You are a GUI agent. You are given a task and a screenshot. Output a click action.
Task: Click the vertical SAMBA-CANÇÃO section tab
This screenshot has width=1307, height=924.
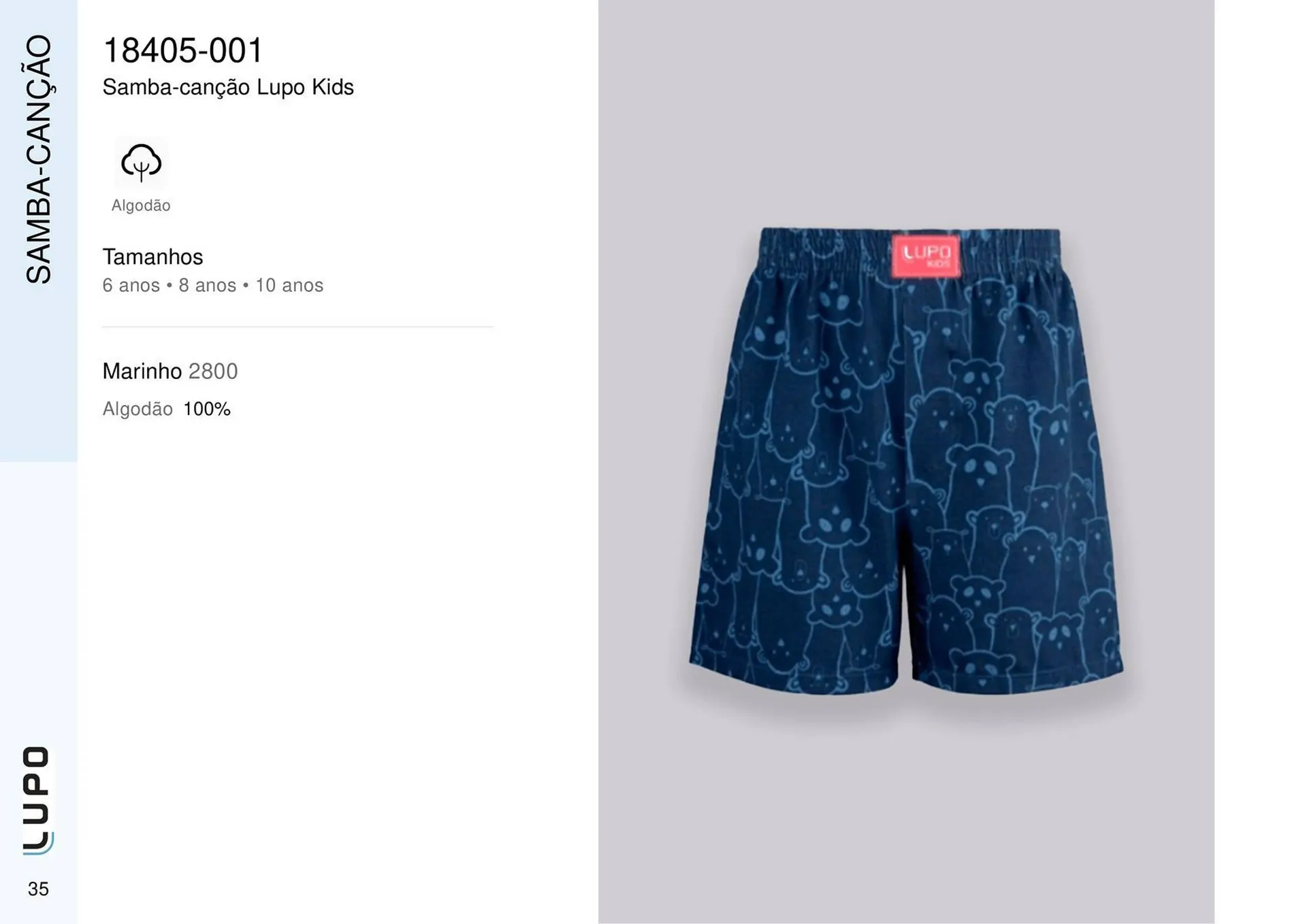[38, 160]
